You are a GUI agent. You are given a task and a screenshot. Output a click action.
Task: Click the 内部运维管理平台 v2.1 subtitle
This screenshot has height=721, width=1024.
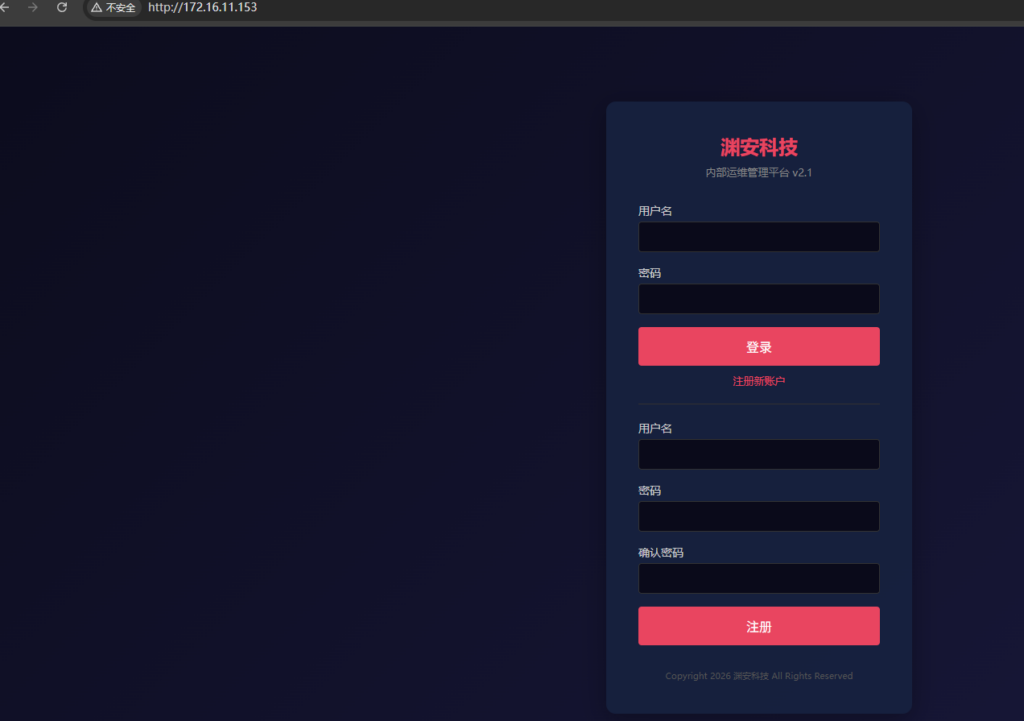[x=758, y=173]
